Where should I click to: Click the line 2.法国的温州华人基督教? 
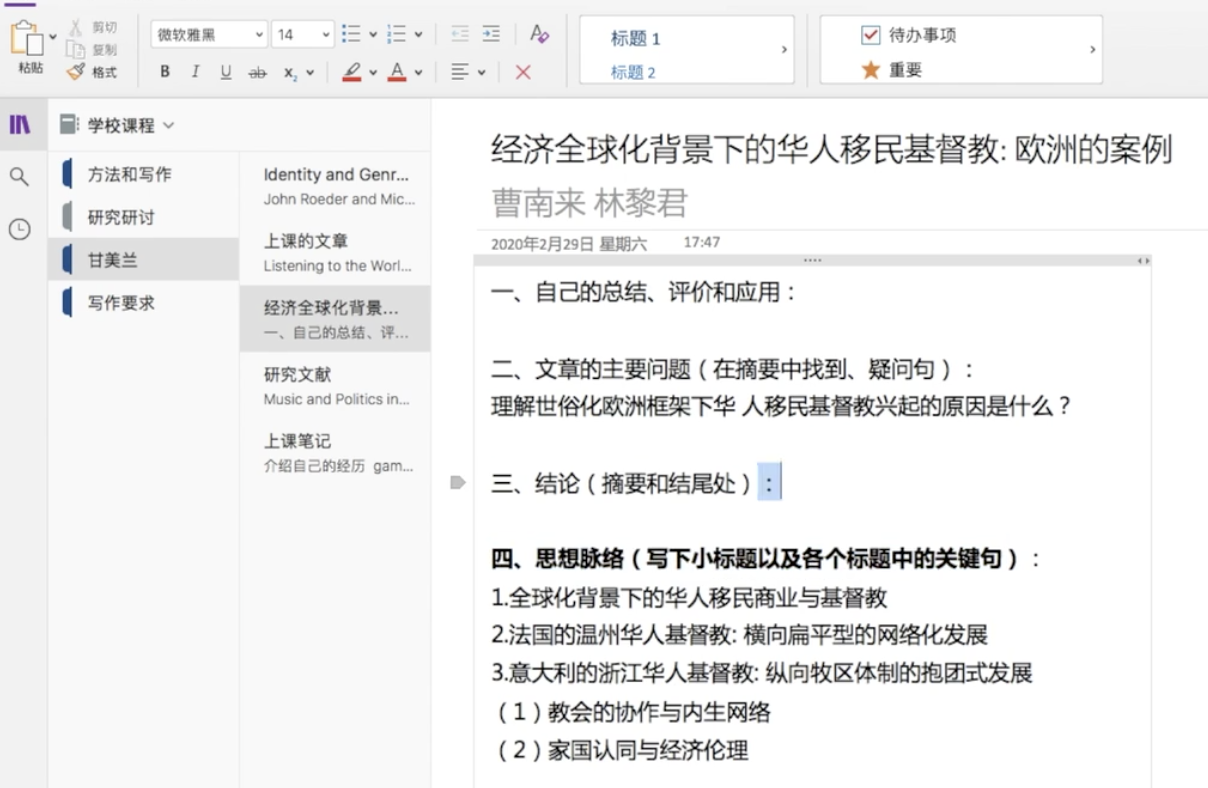pos(739,634)
